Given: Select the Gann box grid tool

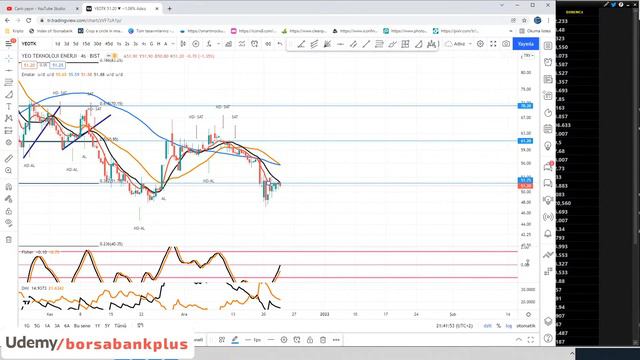Looking at the screenshot, I should point(405,44).
